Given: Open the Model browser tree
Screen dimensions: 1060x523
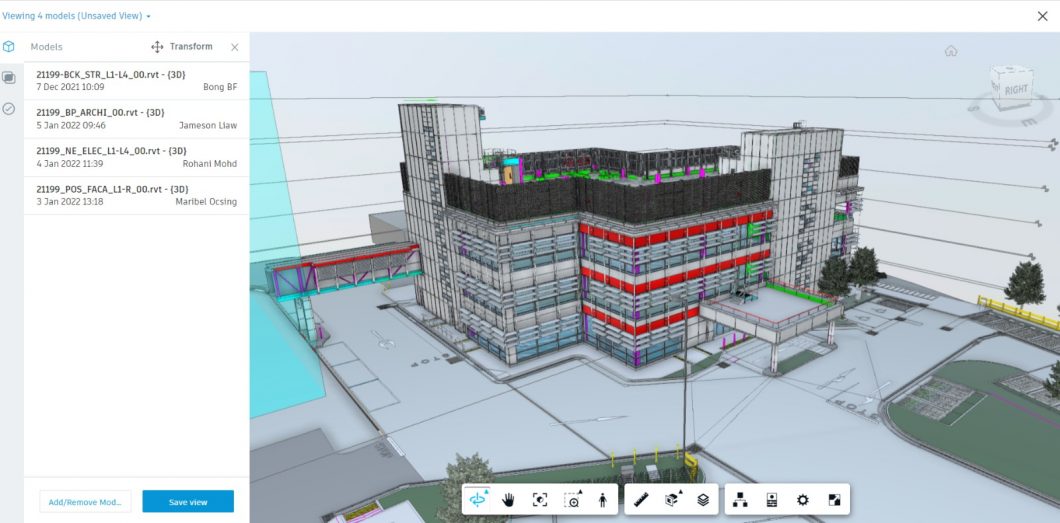Looking at the screenshot, I should [740, 499].
